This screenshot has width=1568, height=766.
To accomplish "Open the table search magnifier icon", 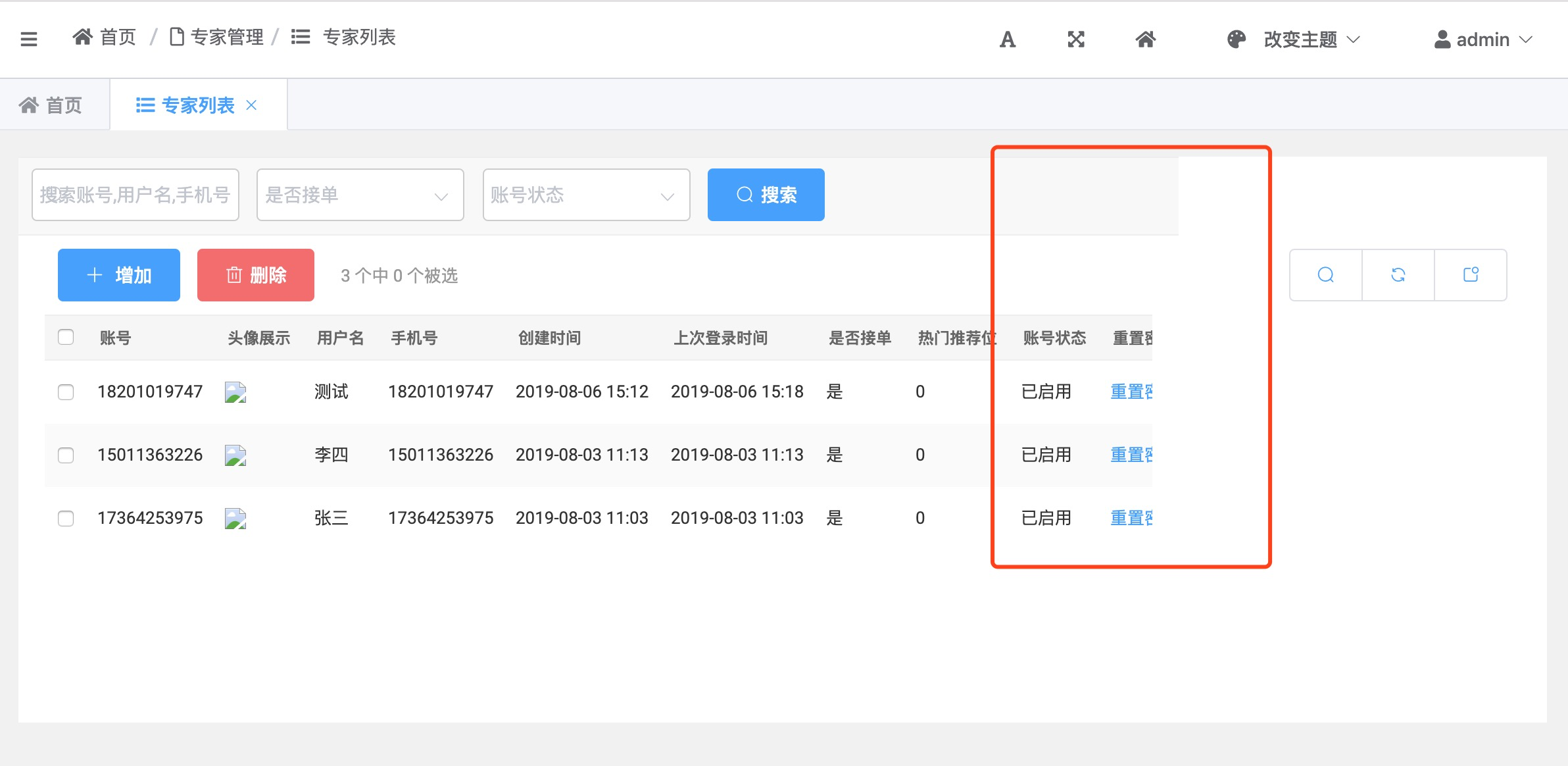I will coord(1326,274).
